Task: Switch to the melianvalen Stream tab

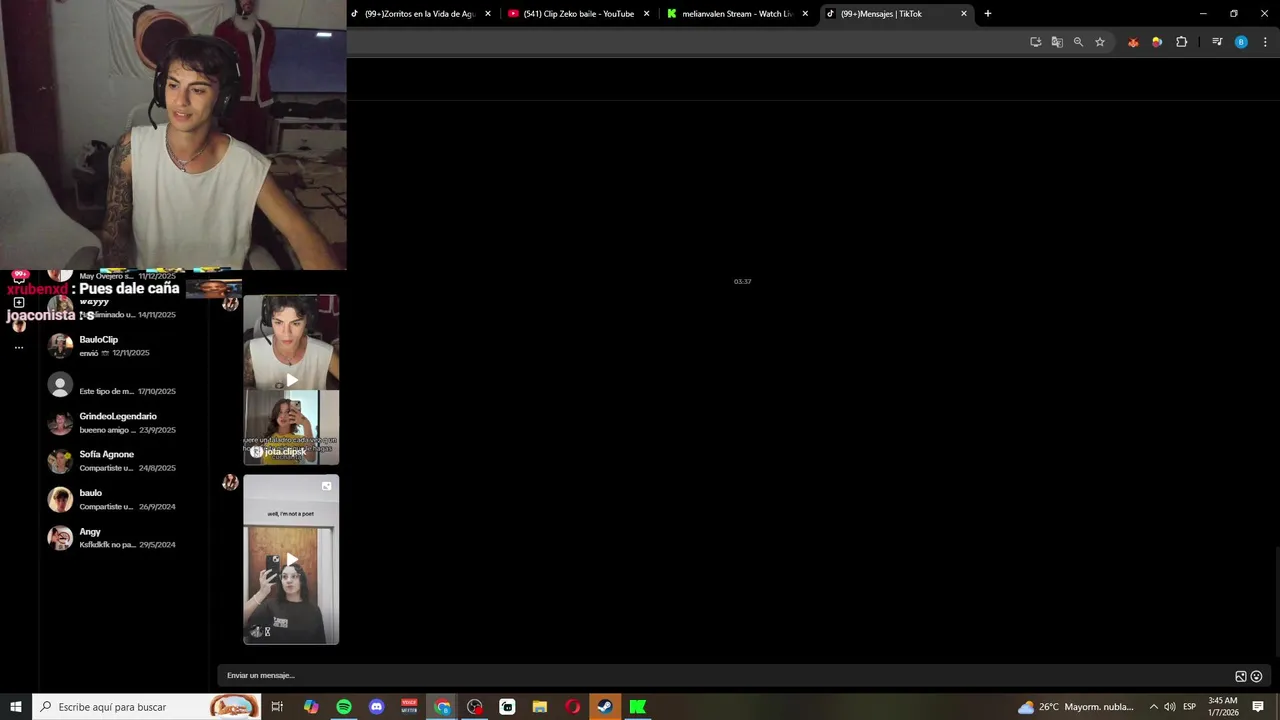Action: coord(737,14)
